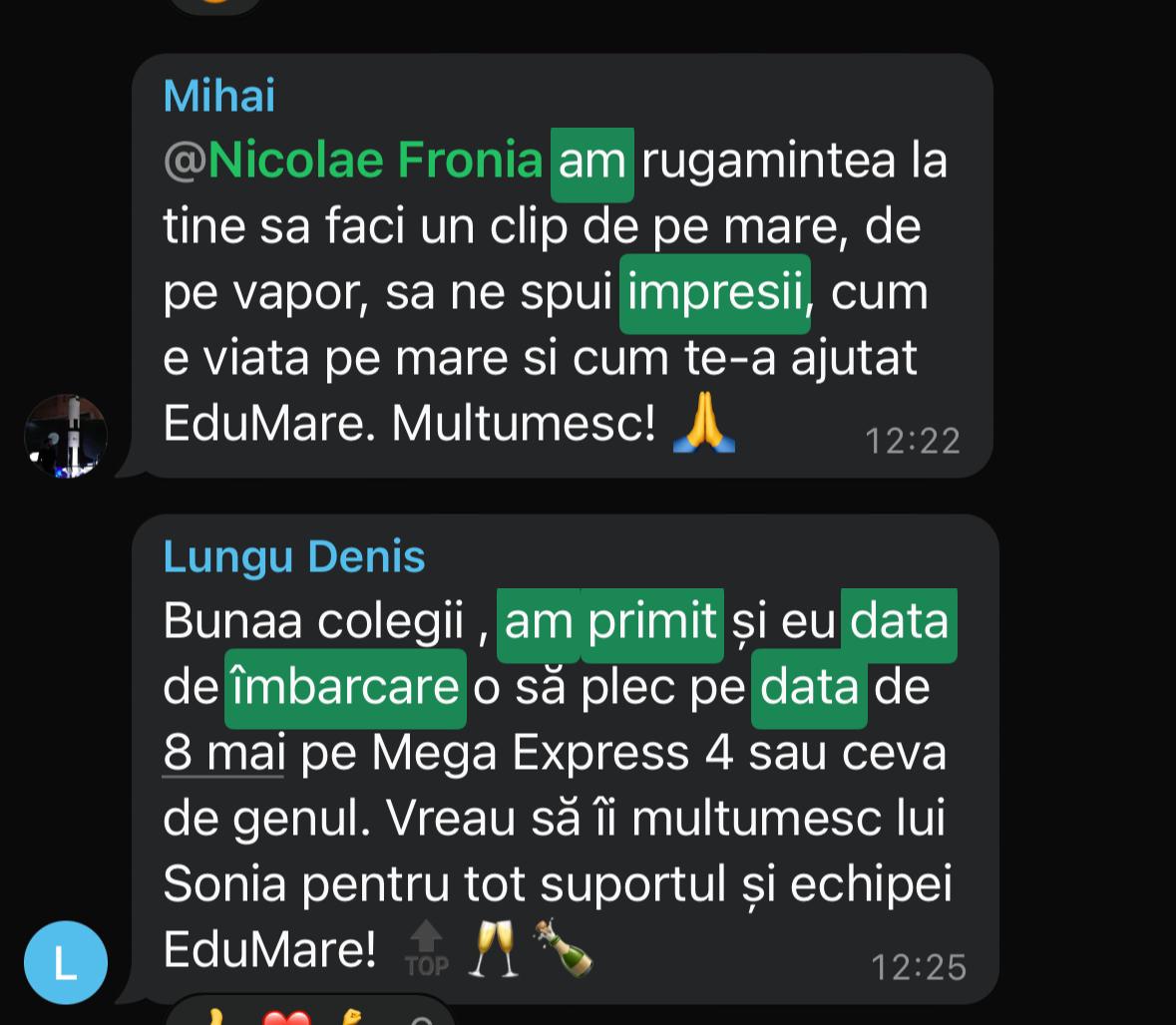This screenshot has height=1025, width=1176.
Task: Tap the clinking champagne glasses emoji
Action: (493, 948)
